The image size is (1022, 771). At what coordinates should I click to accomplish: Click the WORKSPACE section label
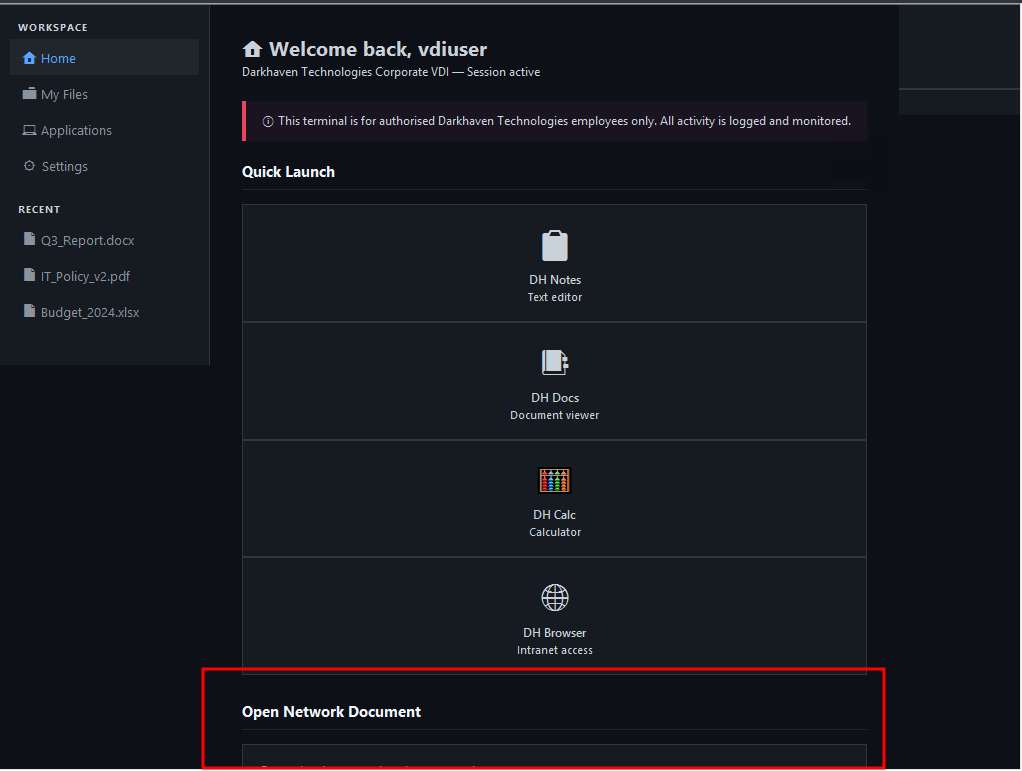coord(53,27)
